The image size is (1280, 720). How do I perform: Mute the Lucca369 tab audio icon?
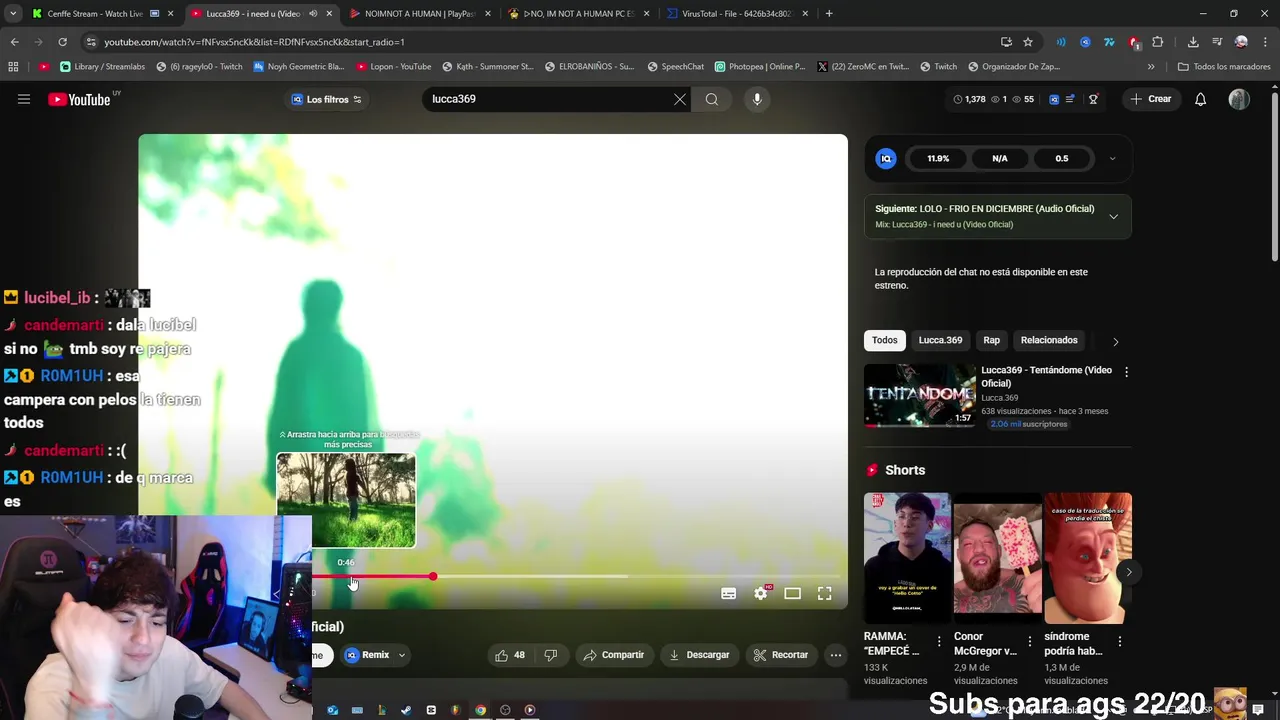pos(313,14)
